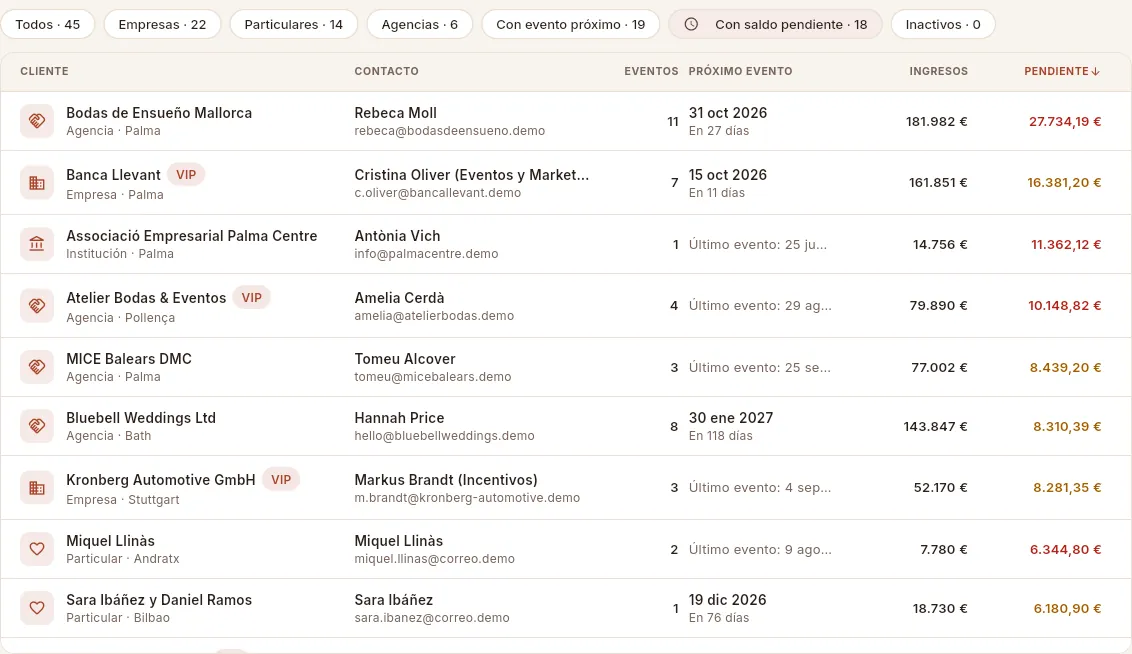Click the VIP badge on Atelier Bodas & Eventos
This screenshot has width=1132, height=654.
click(x=251, y=297)
